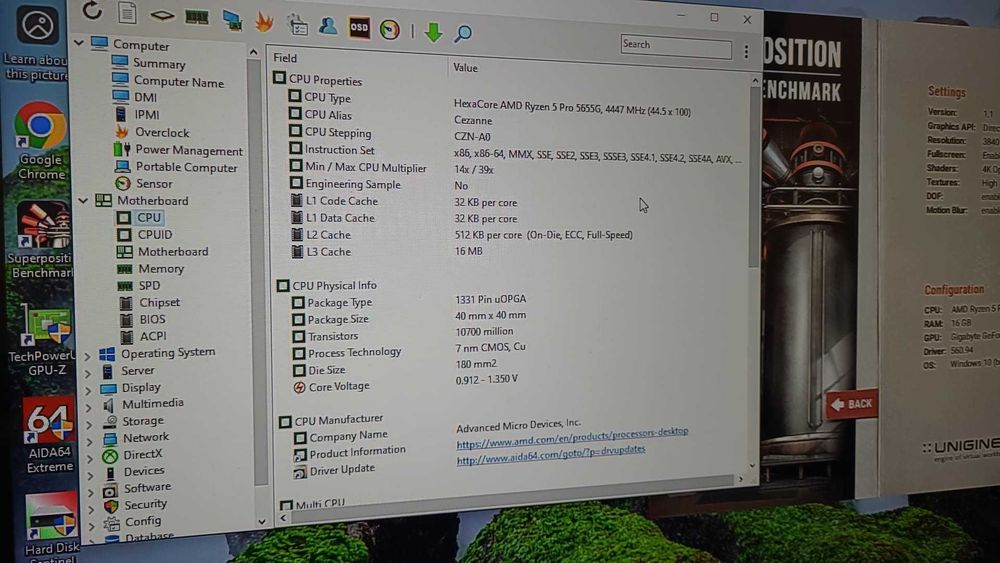Select Memory under Motherboard
The image size is (1000, 563).
(x=161, y=268)
